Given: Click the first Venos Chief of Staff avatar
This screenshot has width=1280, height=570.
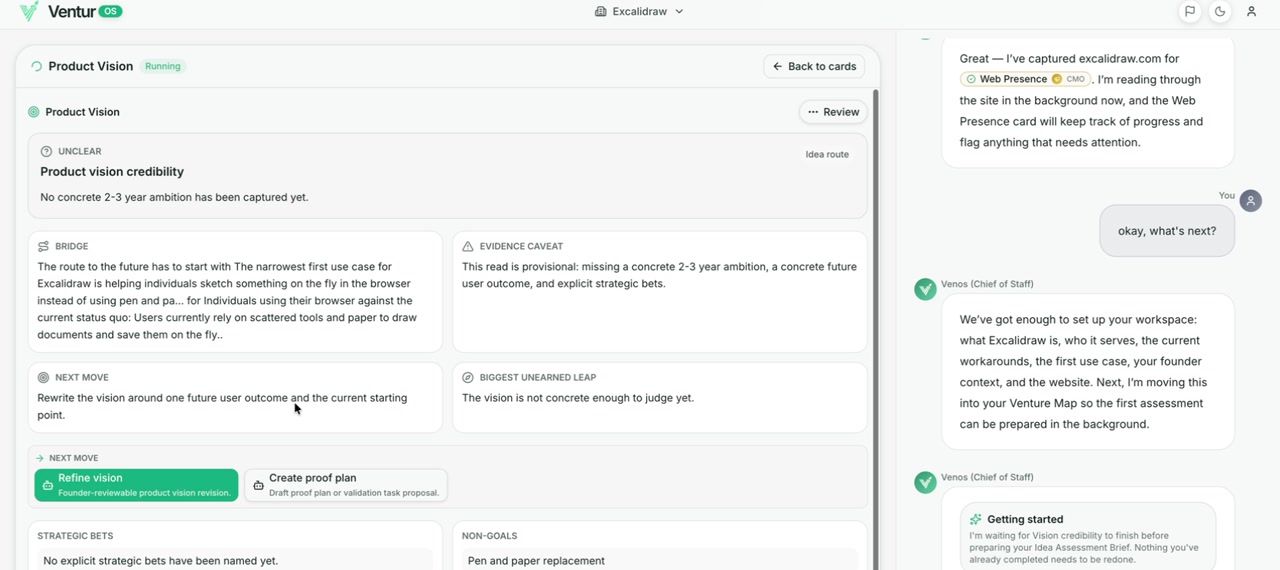Looking at the screenshot, I should pyautogui.click(x=925, y=289).
